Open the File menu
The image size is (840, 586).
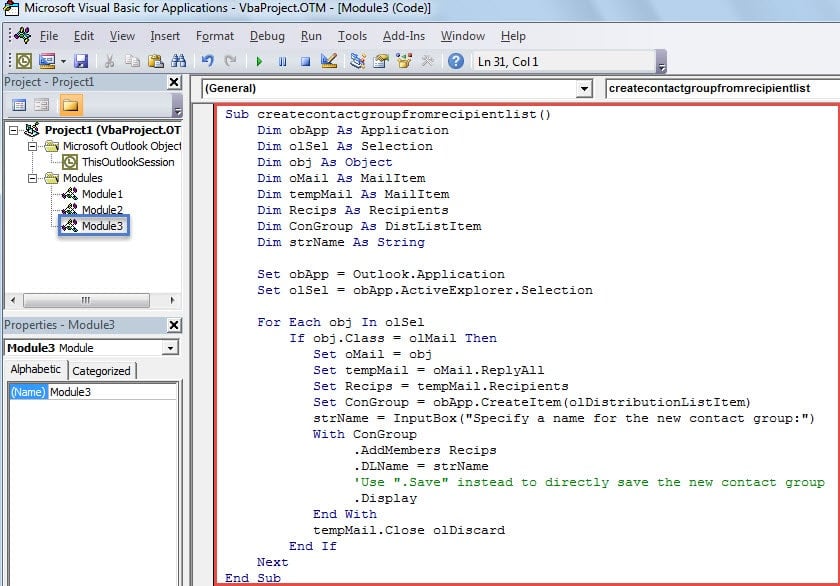(49, 36)
